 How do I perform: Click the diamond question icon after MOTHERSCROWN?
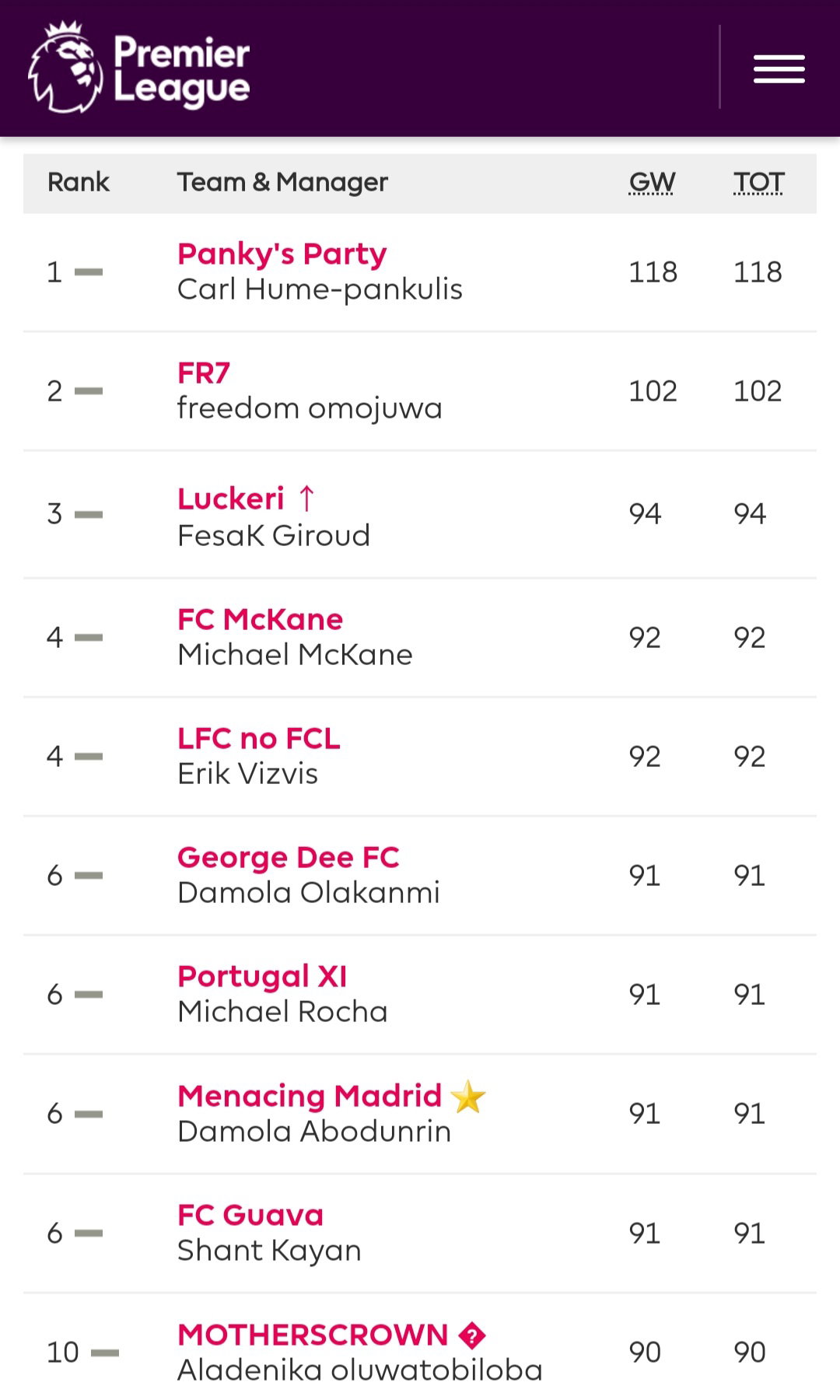tap(472, 1335)
